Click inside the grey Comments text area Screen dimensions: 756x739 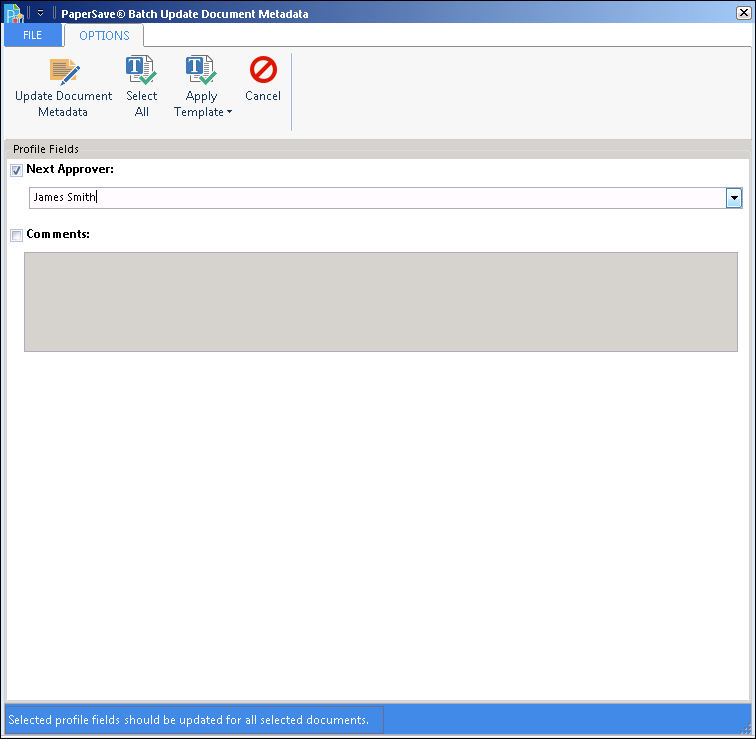(x=380, y=301)
